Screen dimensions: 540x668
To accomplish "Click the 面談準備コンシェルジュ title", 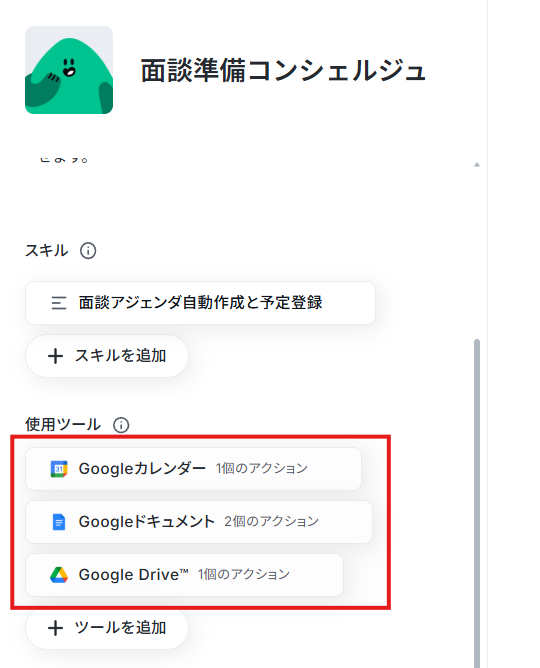I will tap(283, 70).
